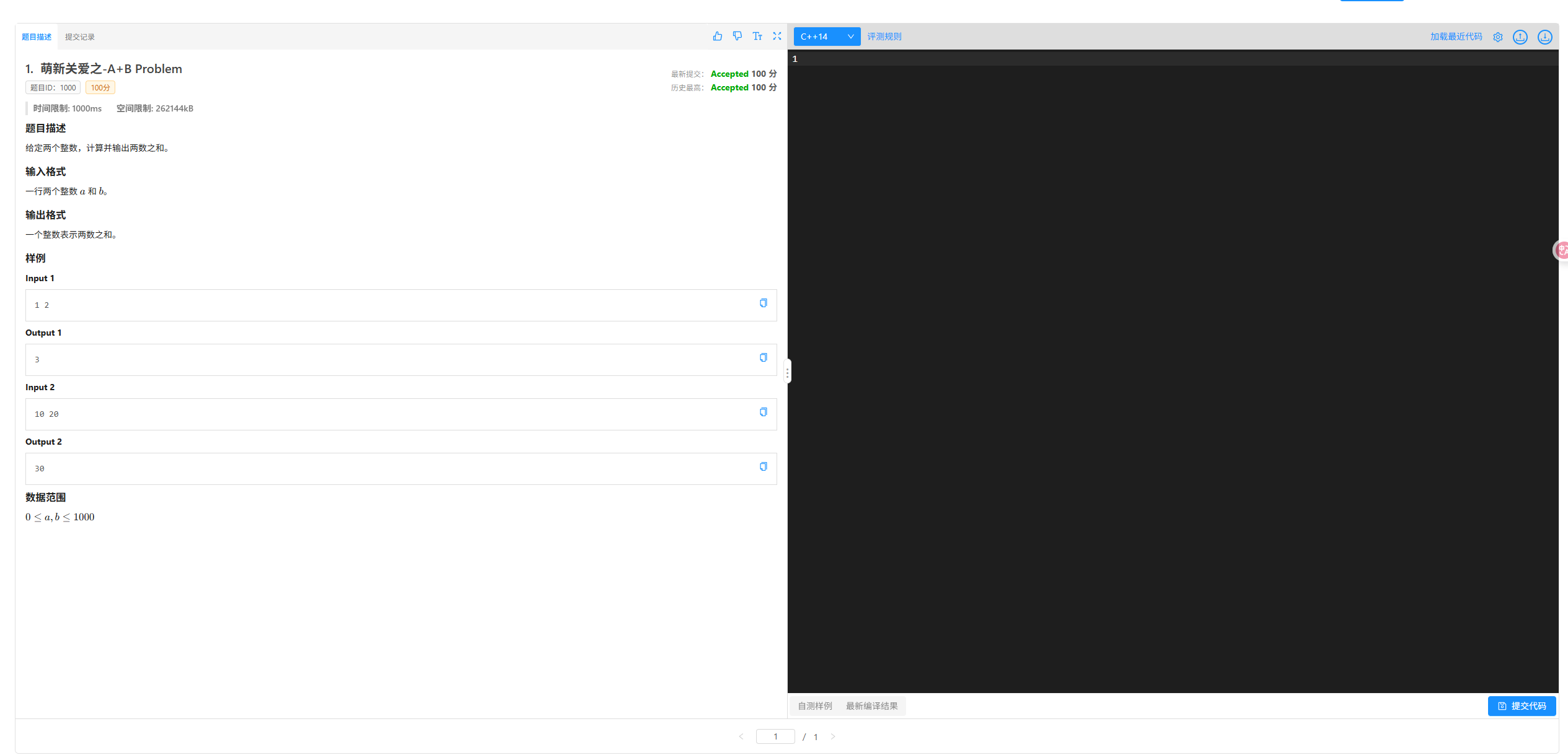
Task: Click the panel divider drag handle
Action: (787, 372)
